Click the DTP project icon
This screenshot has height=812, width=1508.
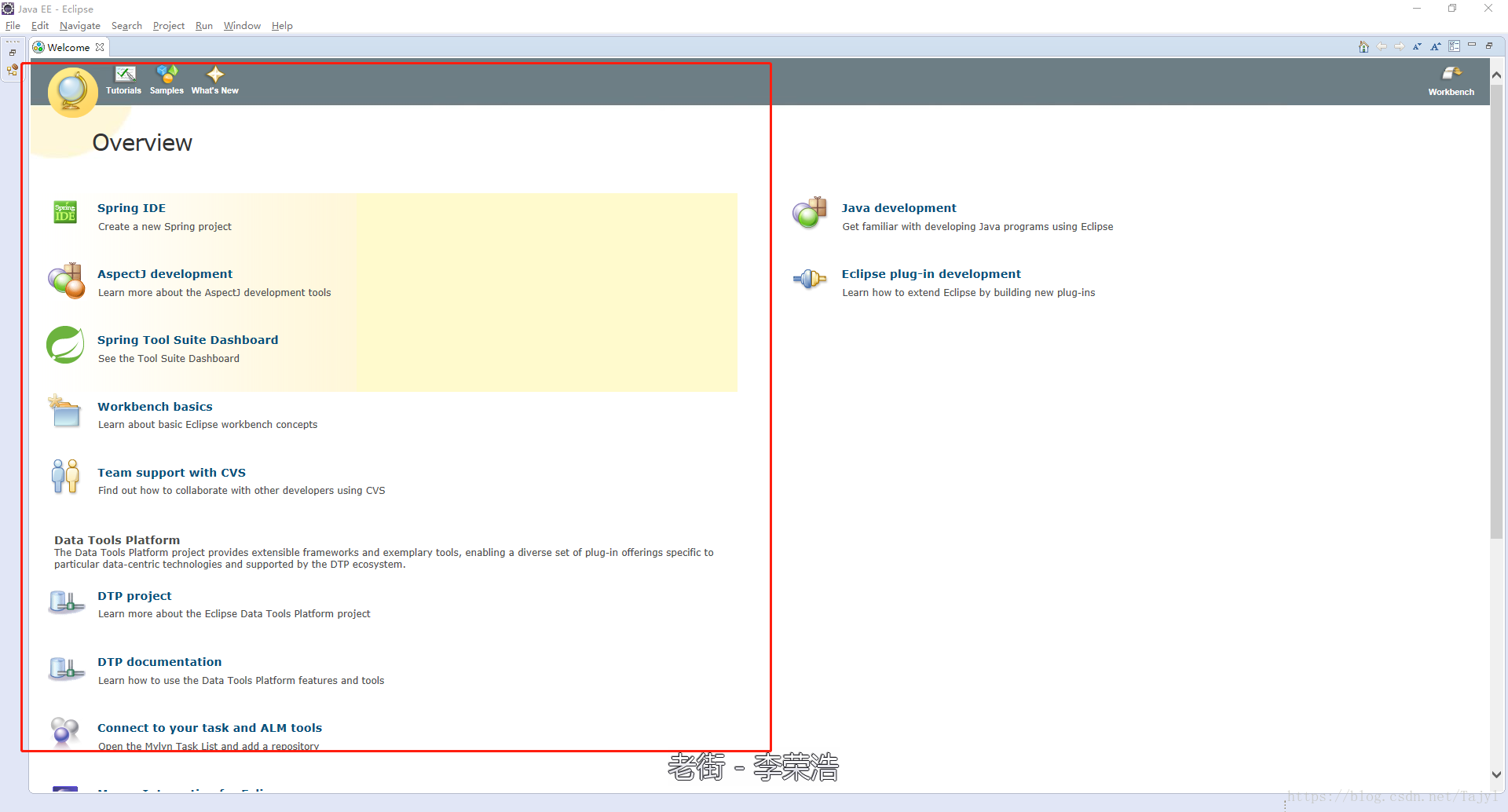67,602
